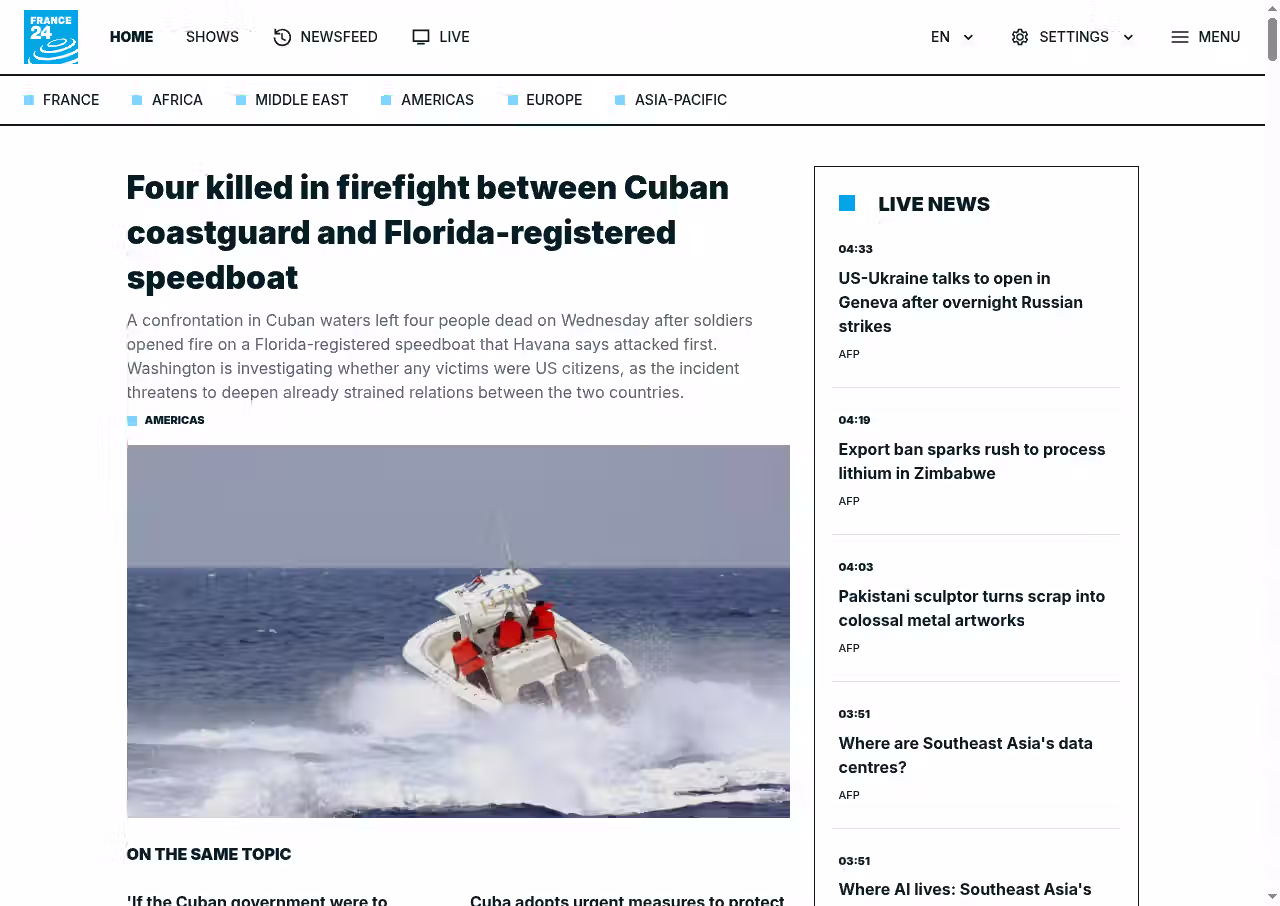Open the hamburger Menu icon
The width and height of the screenshot is (1280, 906).
[x=1180, y=37]
